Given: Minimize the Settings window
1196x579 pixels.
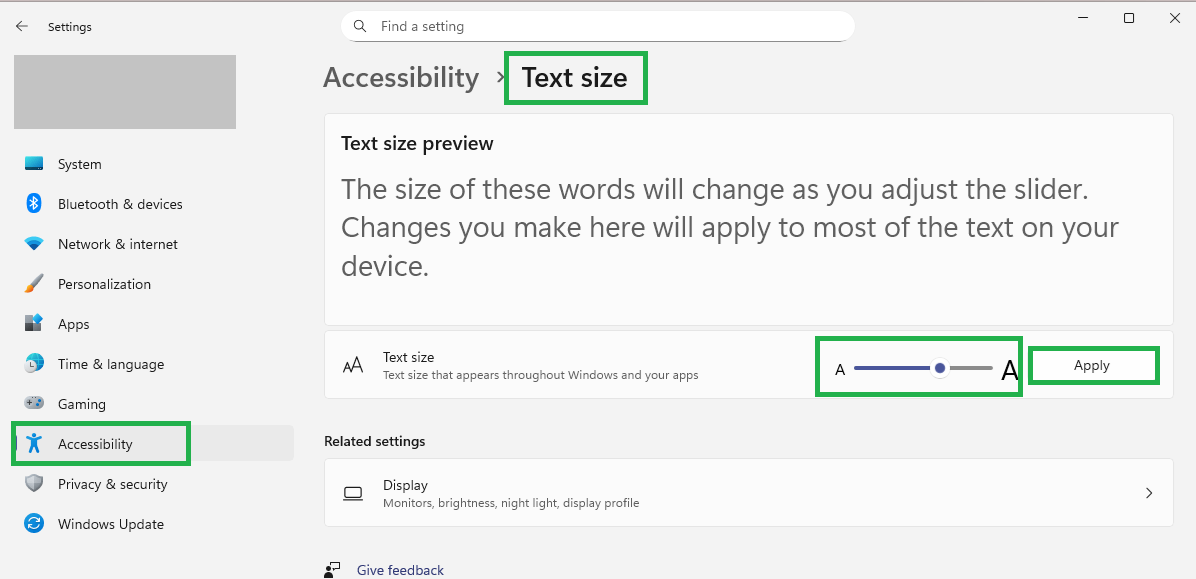Looking at the screenshot, I should pyautogui.click(x=1083, y=18).
